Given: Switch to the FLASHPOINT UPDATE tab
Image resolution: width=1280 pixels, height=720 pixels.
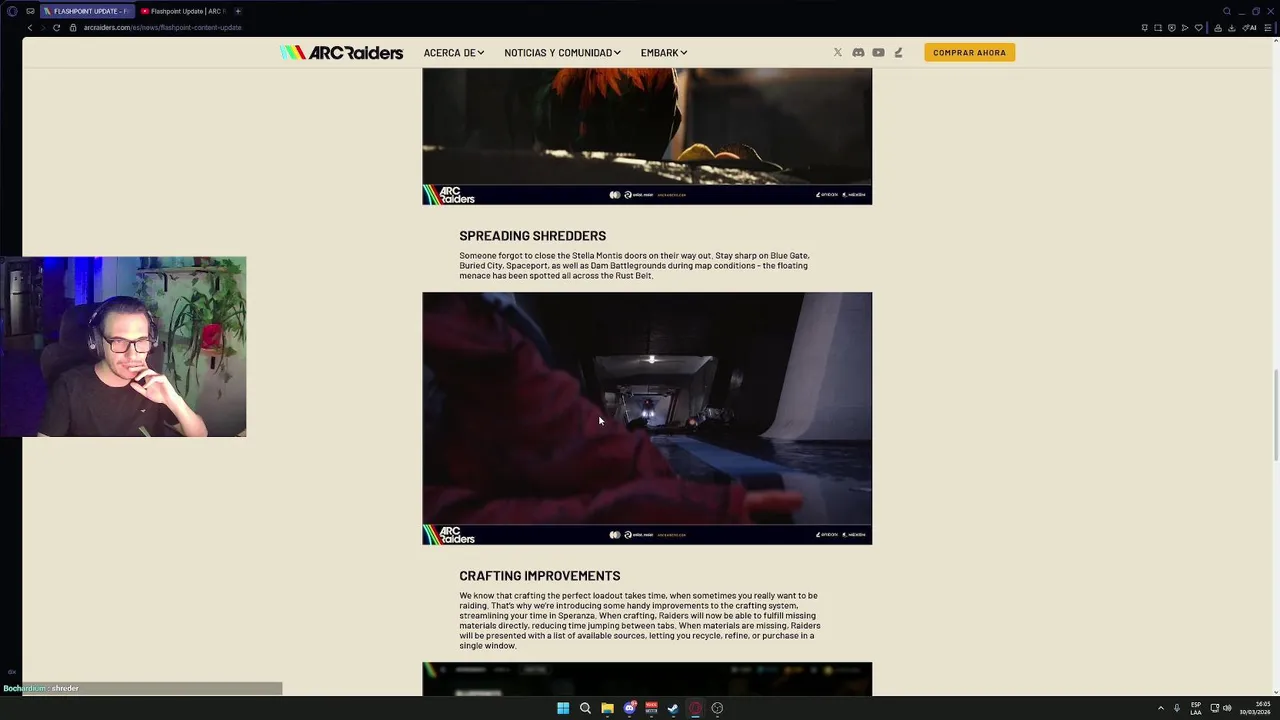Looking at the screenshot, I should (x=87, y=11).
